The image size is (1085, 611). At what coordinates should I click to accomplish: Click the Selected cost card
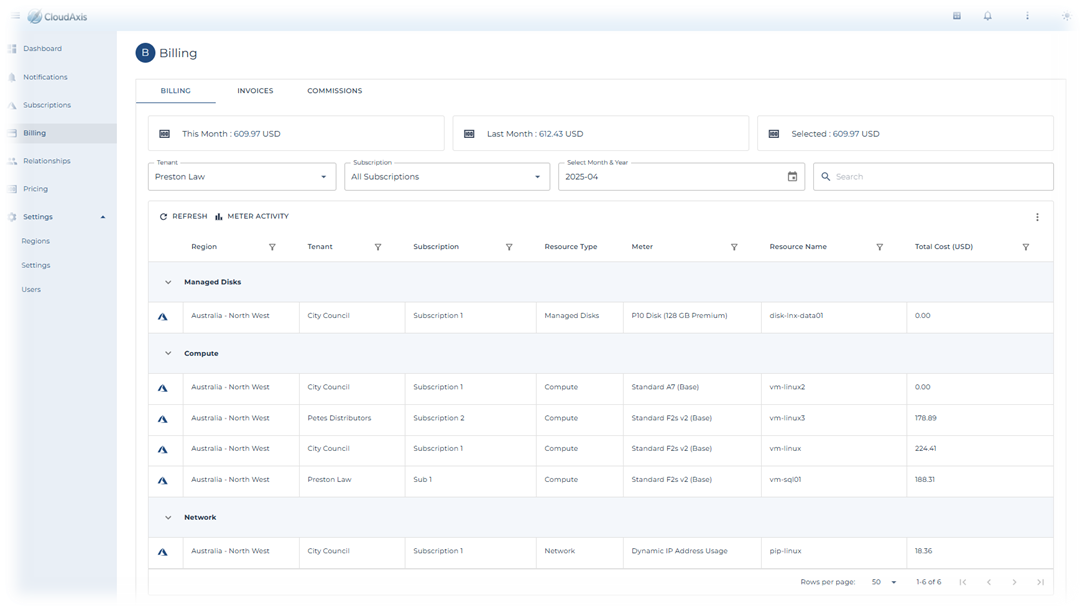tap(905, 134)
